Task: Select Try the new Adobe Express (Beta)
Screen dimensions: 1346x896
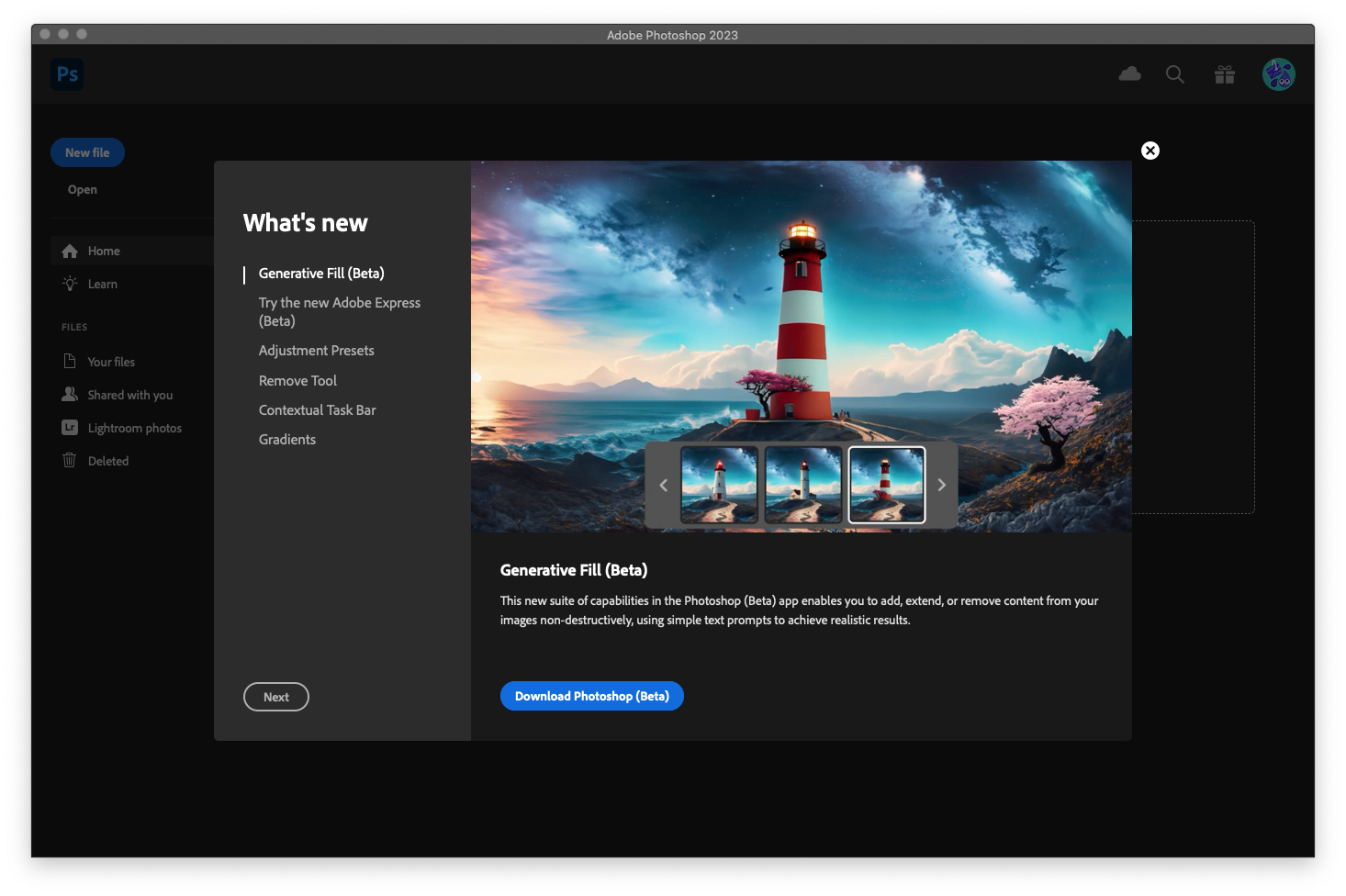Action: click(339, 311)
